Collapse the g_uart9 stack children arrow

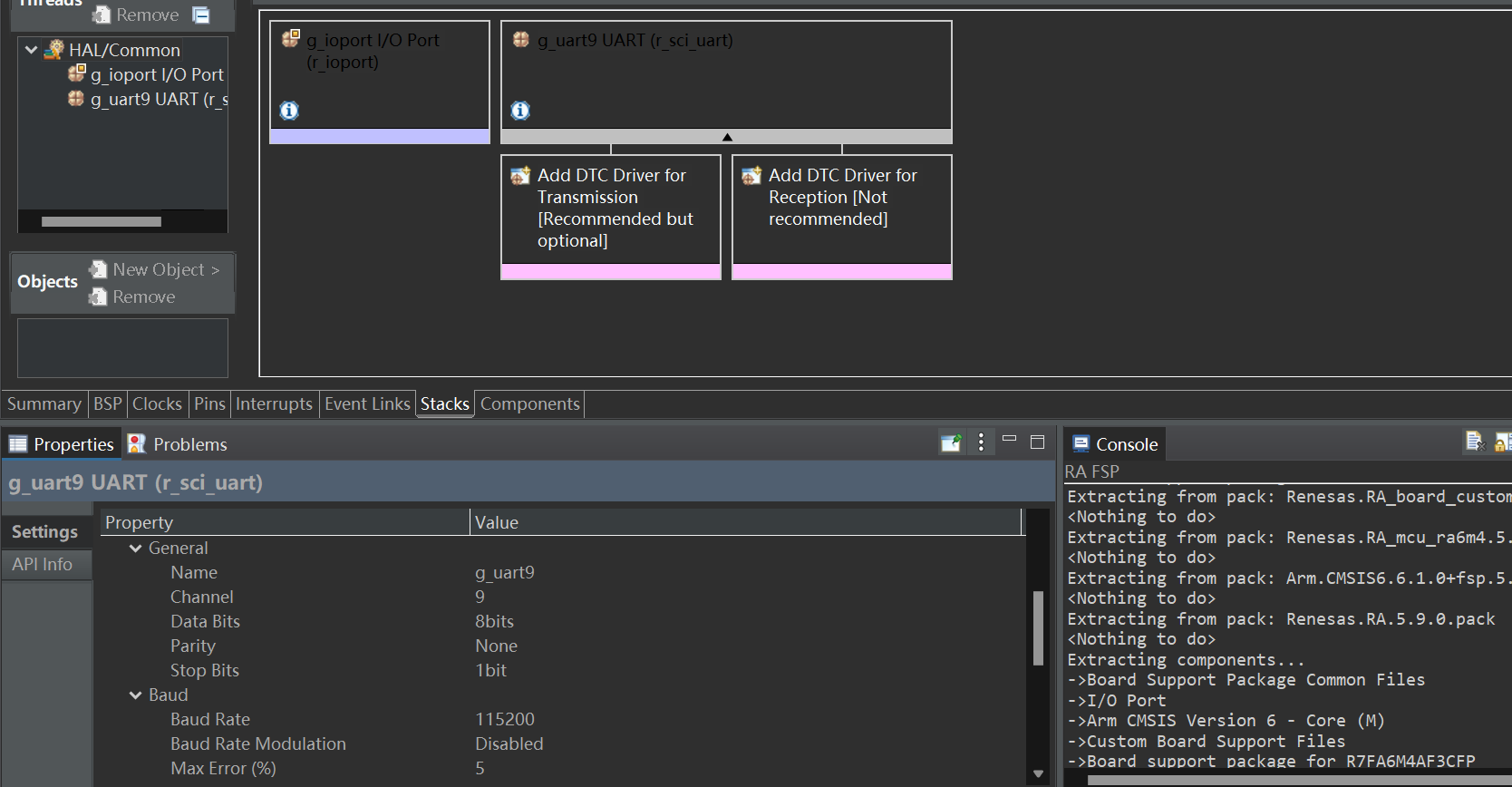(x=727, y=137)
